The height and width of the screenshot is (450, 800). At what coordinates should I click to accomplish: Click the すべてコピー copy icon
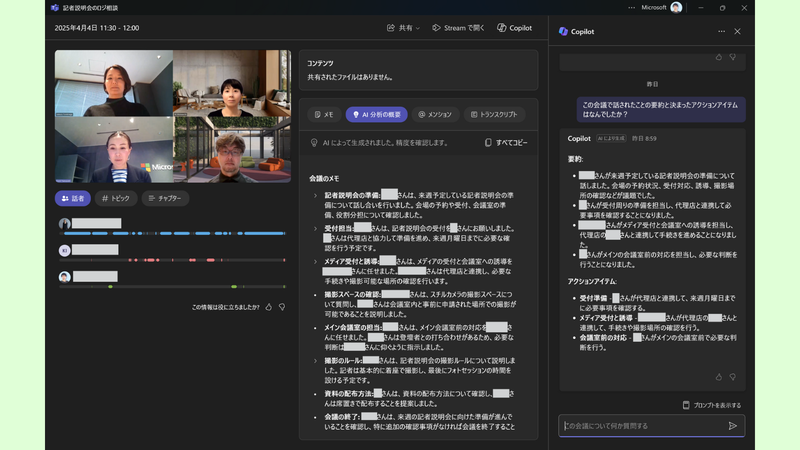click(488, 143)
